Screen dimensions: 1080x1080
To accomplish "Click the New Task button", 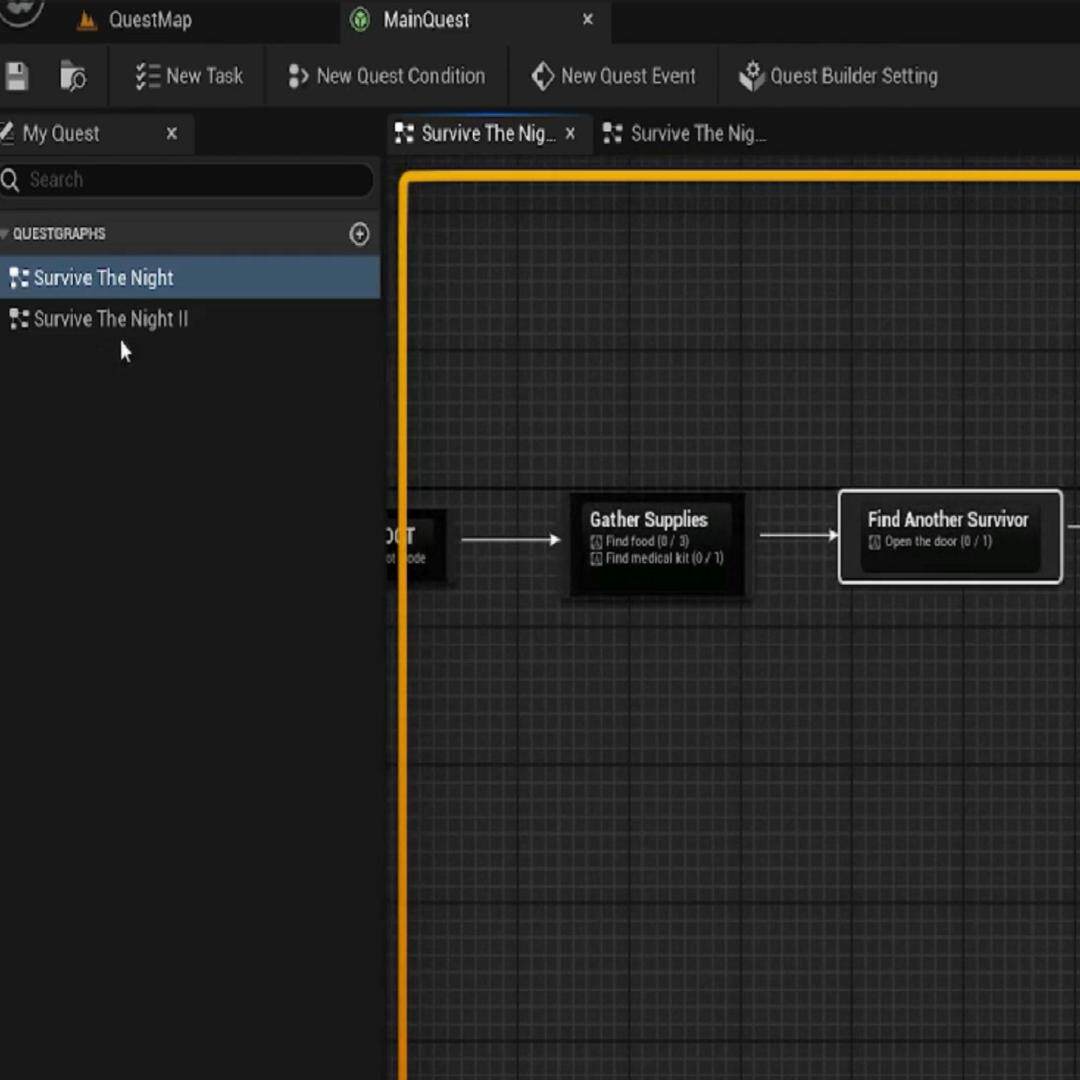I will pyautogui.click(x=189, y=76).
